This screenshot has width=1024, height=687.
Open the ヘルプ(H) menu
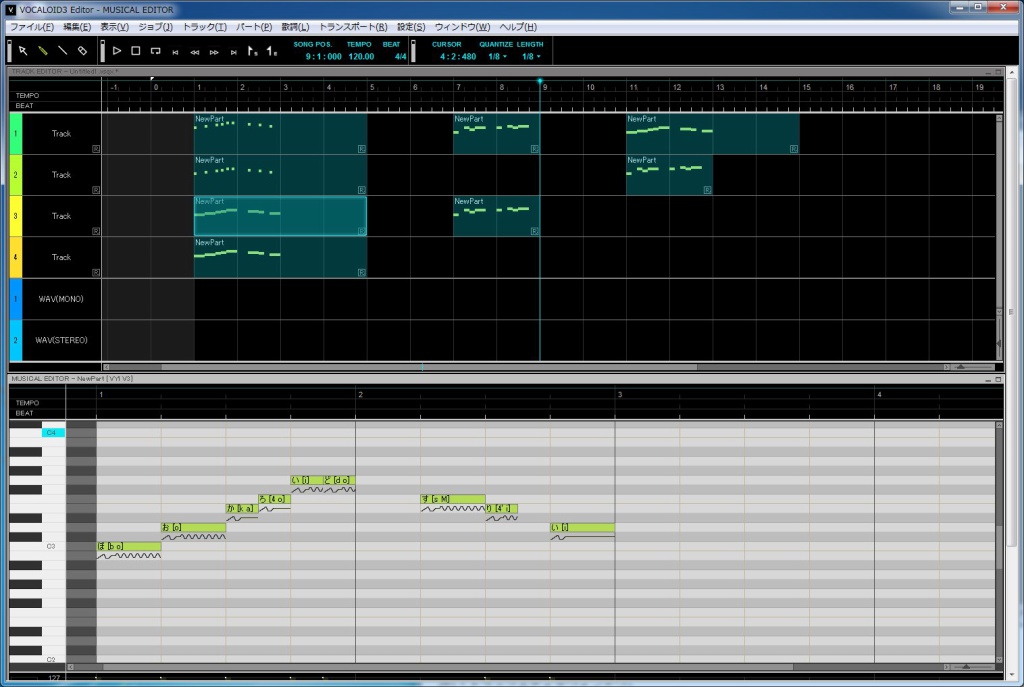(x=518, y=27)
